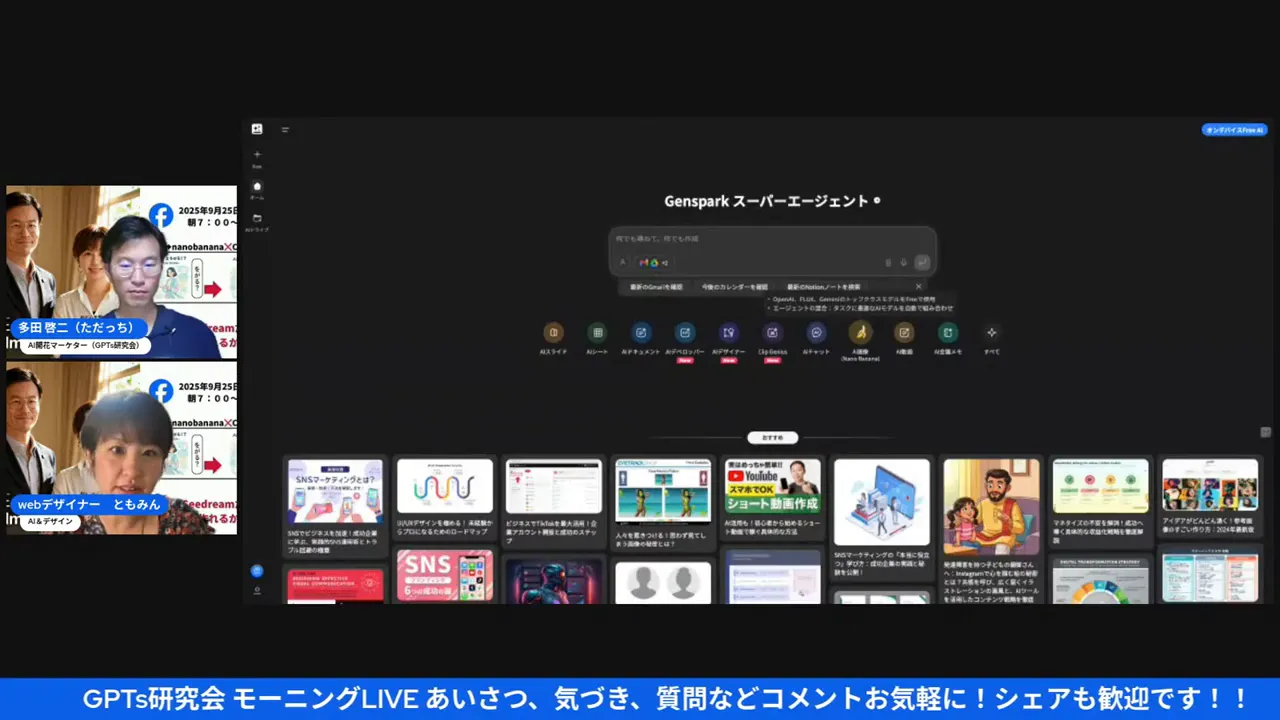
Task: Click the microphone icon in prompt box
Action: 903,263
